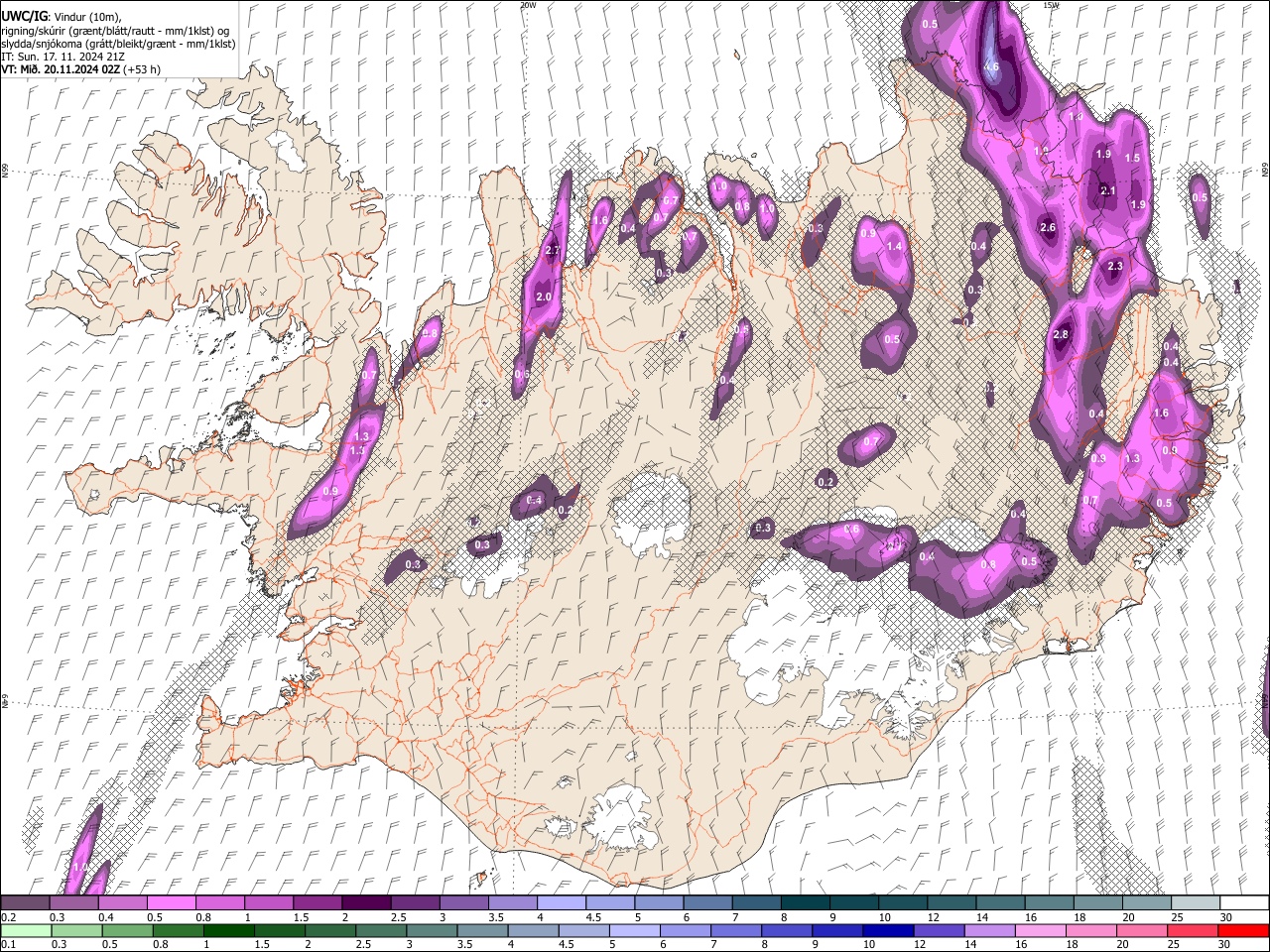Click the 'slydda/snjókoma (grátt/bleikt/grænt - mm/1klst)' line
Screen dimensions: 1270x952
pos(118,44)
